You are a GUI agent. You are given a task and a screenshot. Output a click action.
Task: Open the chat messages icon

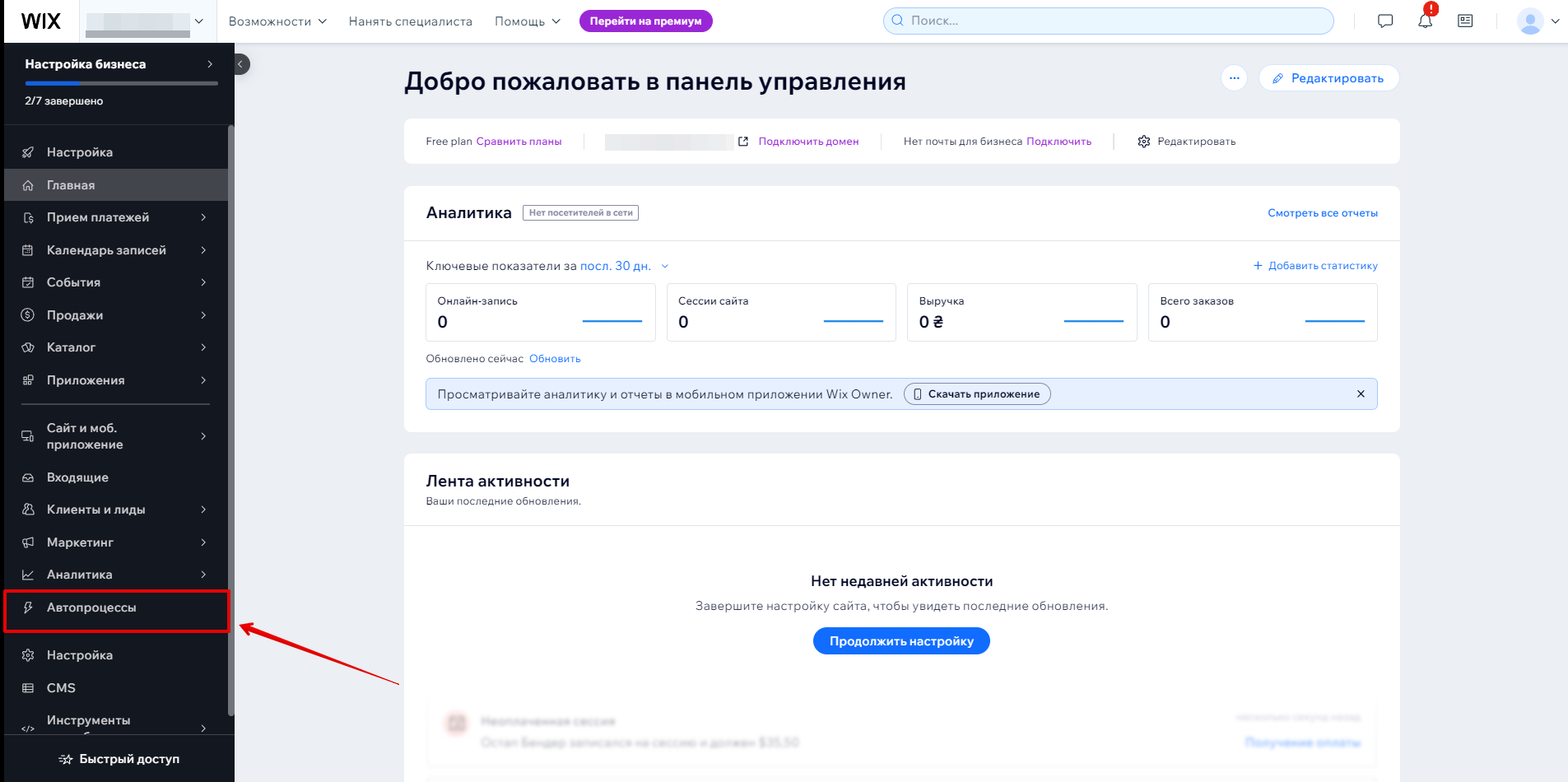1385,21
